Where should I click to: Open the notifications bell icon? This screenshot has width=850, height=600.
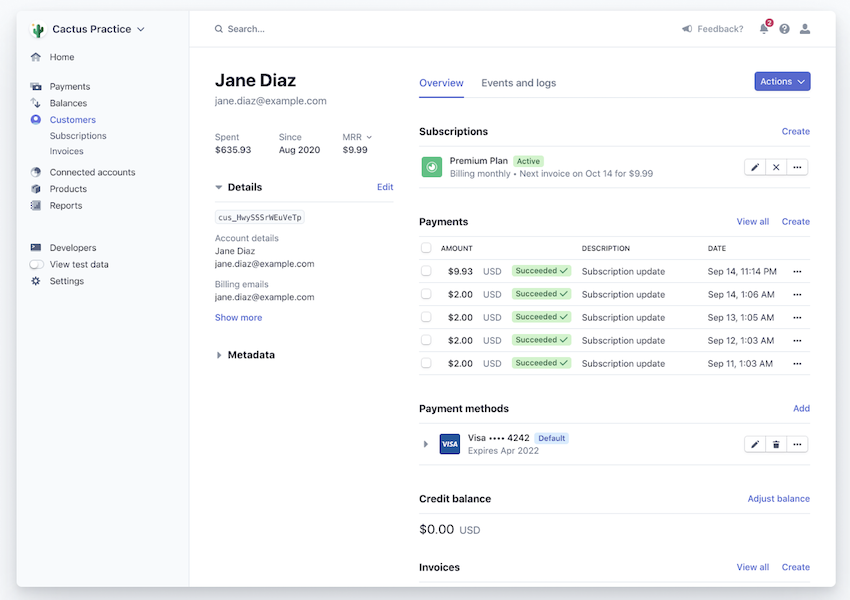click(x=763, y=28)
